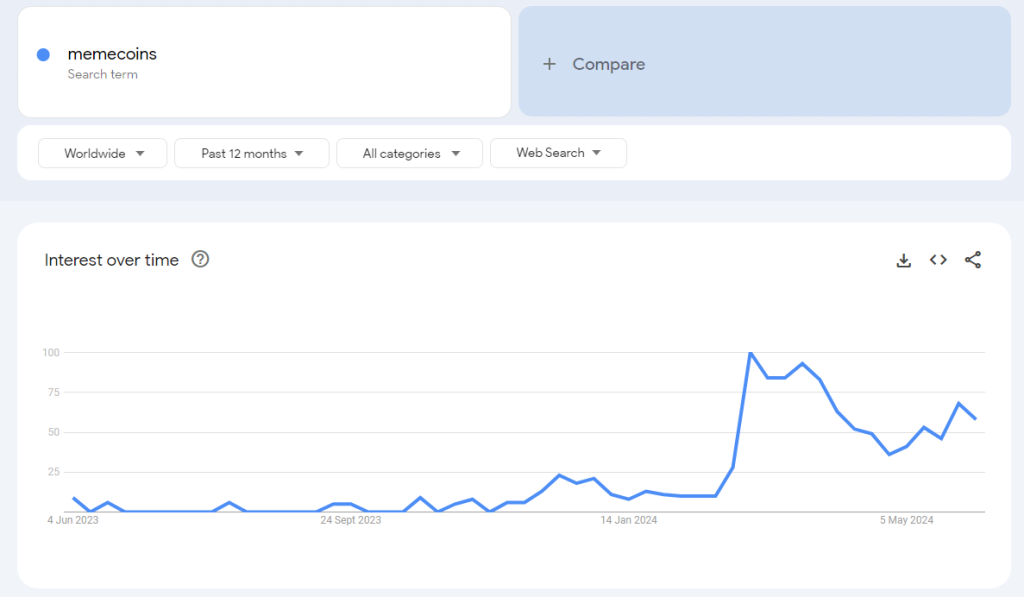Image resolution: width=1024 pixels, height=597 pixels.
Task: Open the Web Search type dropdown
Action: pos(558,153)
